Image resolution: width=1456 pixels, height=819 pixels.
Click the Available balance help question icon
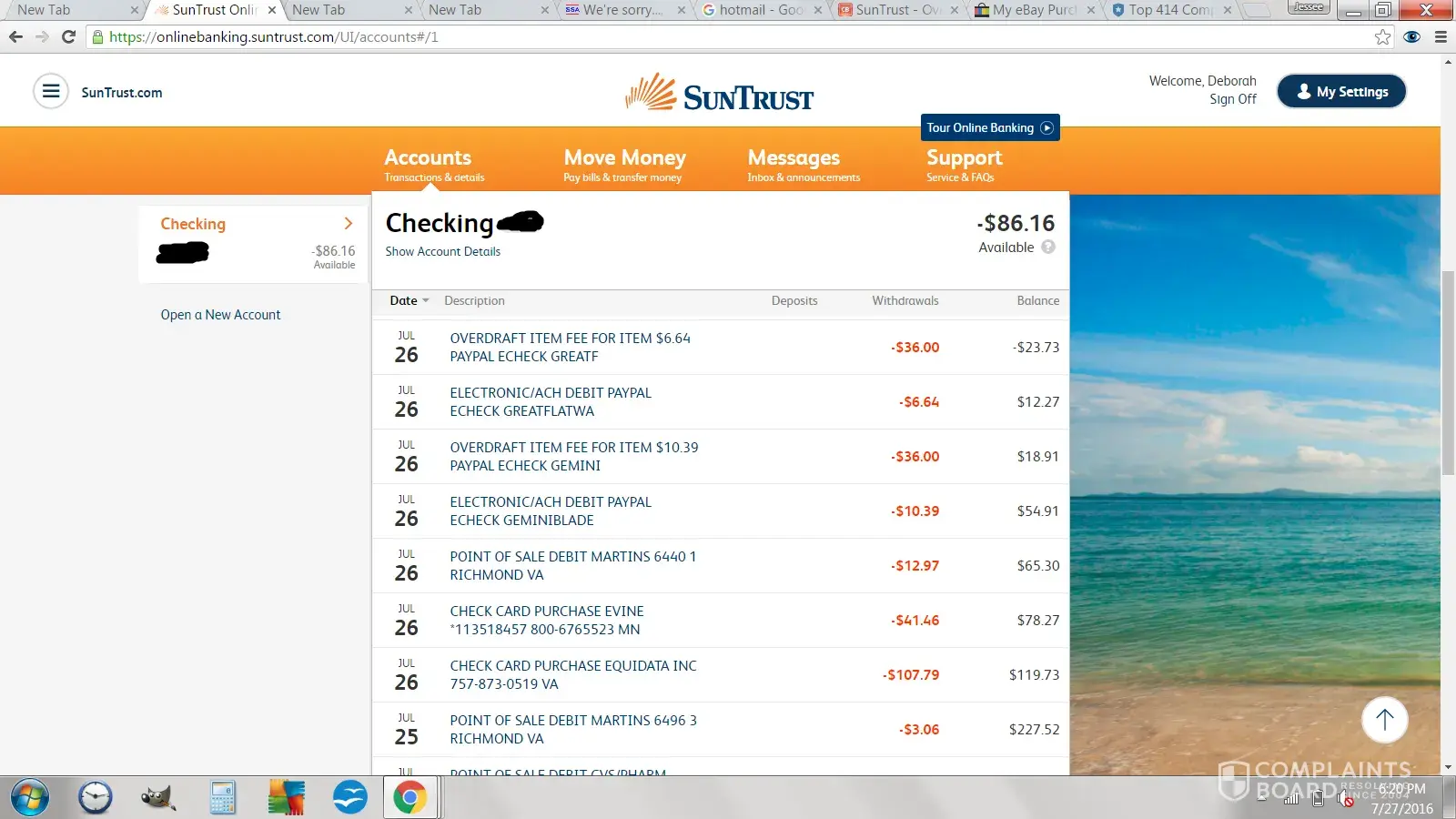click(1048, 248)
